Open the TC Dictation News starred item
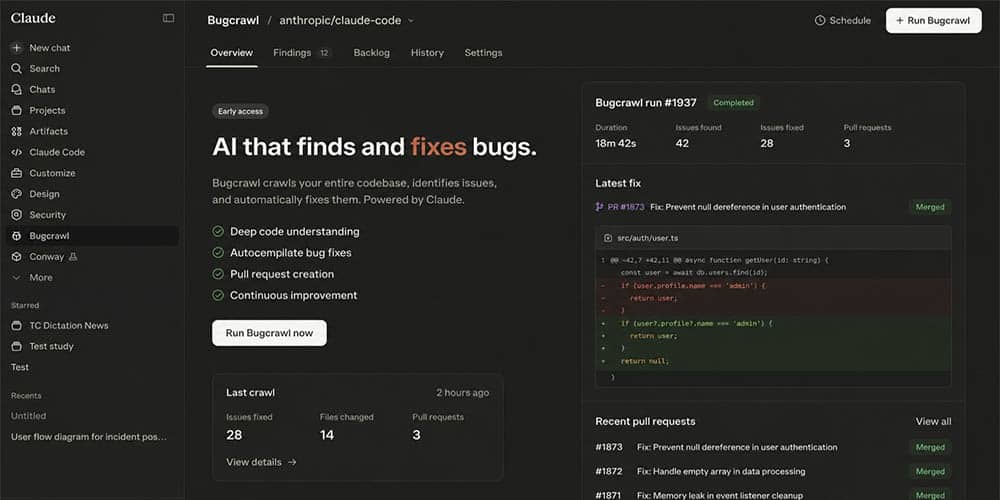 click(68, 326)
